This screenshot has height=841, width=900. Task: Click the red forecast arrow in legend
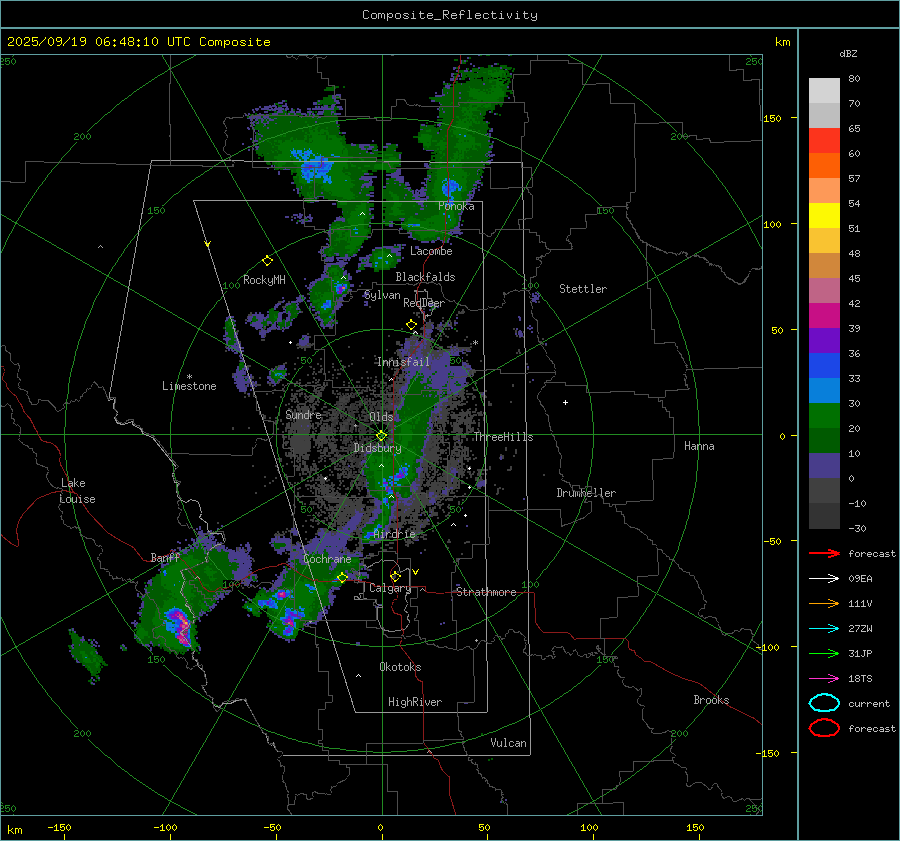click(x=823, y=553)
